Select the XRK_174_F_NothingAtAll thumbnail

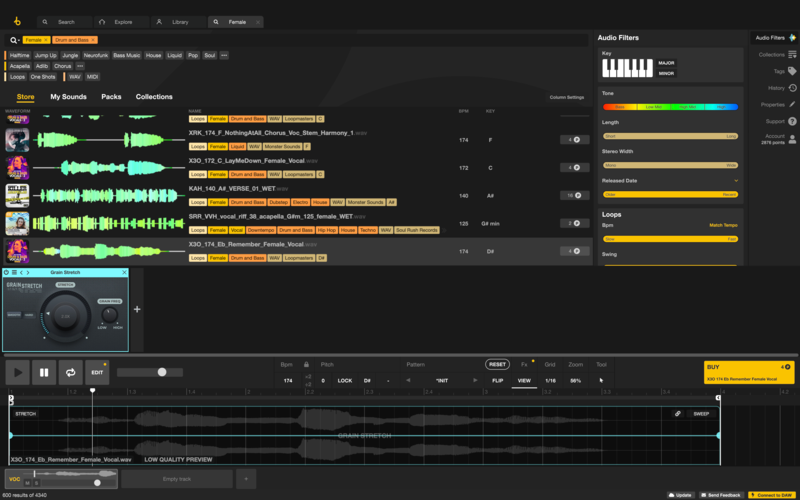(x=17, y=140)
